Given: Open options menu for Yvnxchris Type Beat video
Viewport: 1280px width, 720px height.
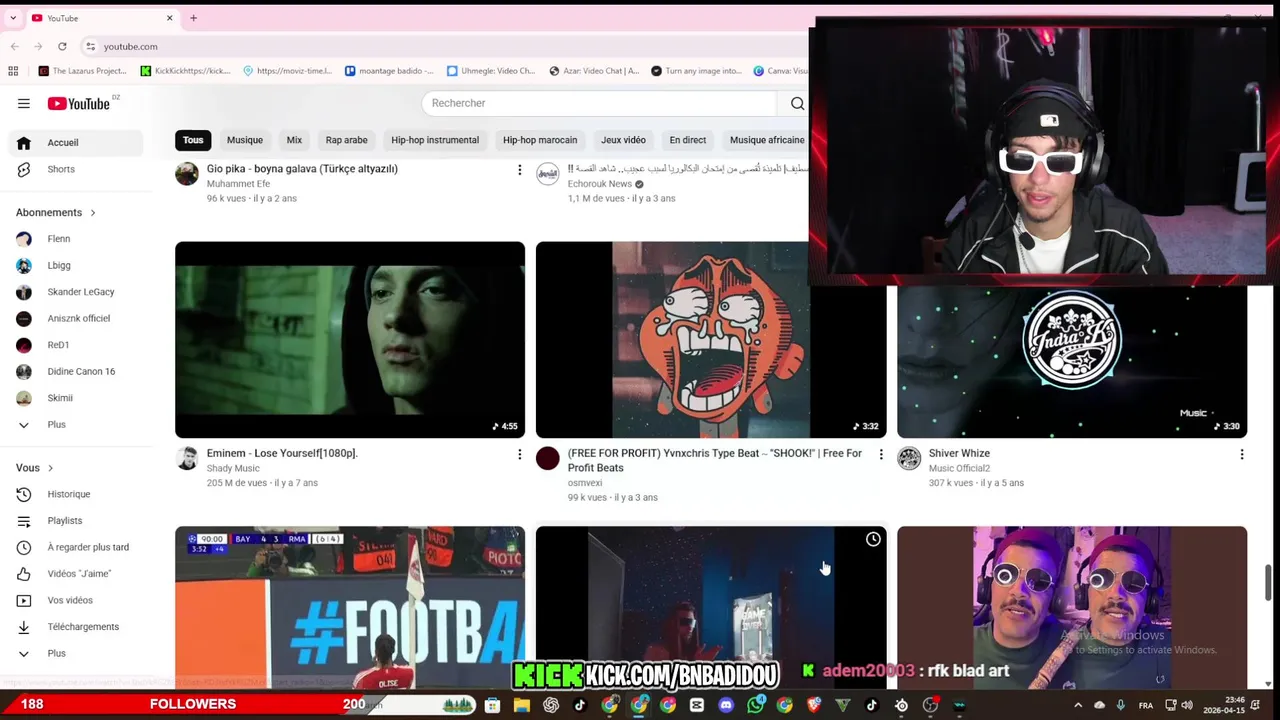Looking at the screenshot, I should point(880,454).
